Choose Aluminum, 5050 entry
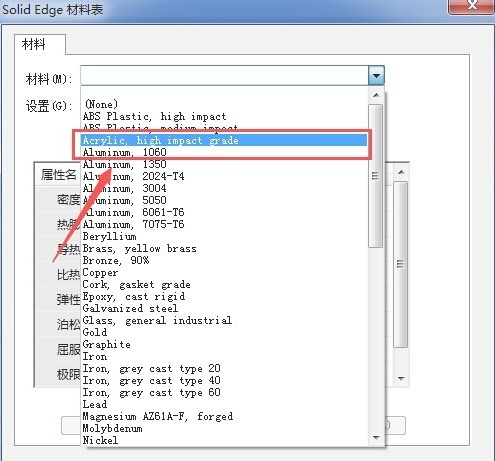The height and width of the screenshot is (461, 495). pos(225,200)
